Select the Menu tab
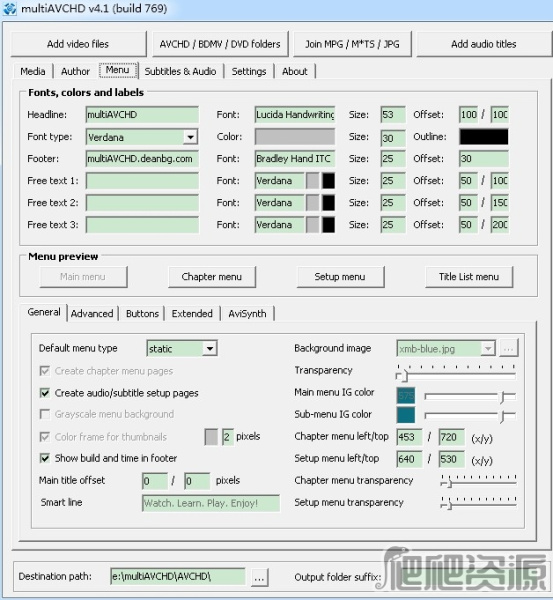 [118, 70]
